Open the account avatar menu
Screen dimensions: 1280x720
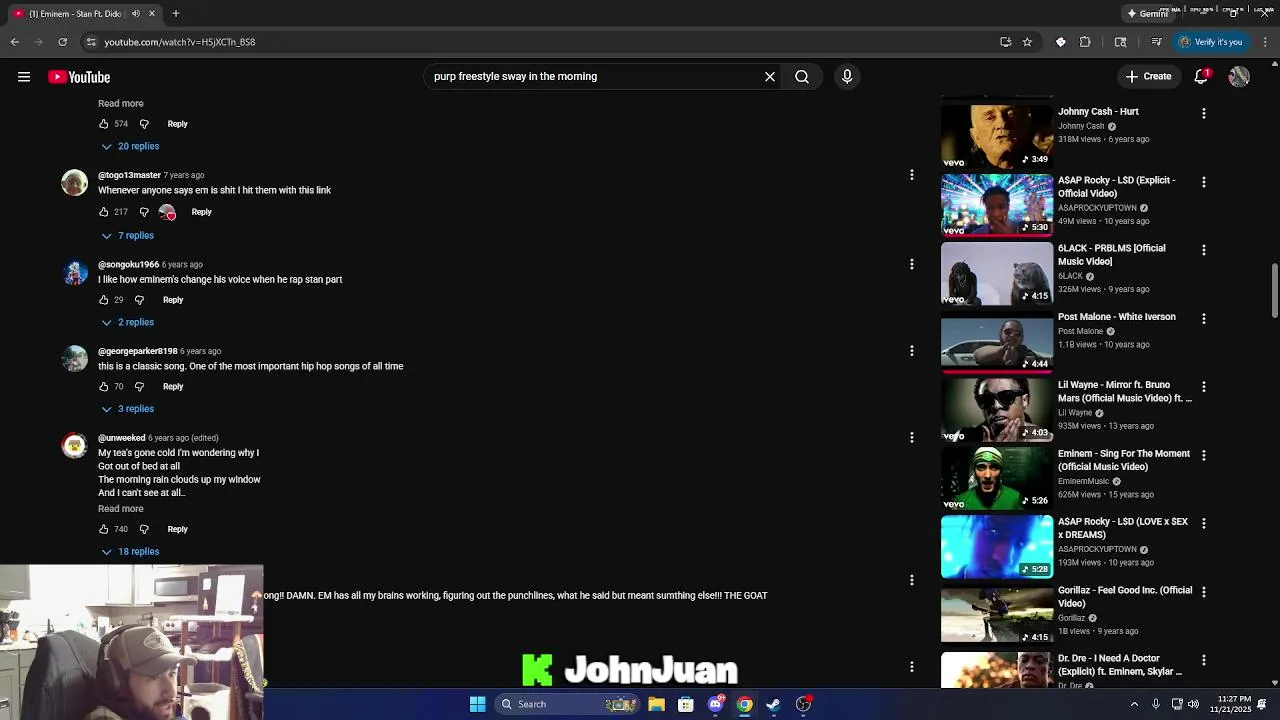tap(1239, 77)
